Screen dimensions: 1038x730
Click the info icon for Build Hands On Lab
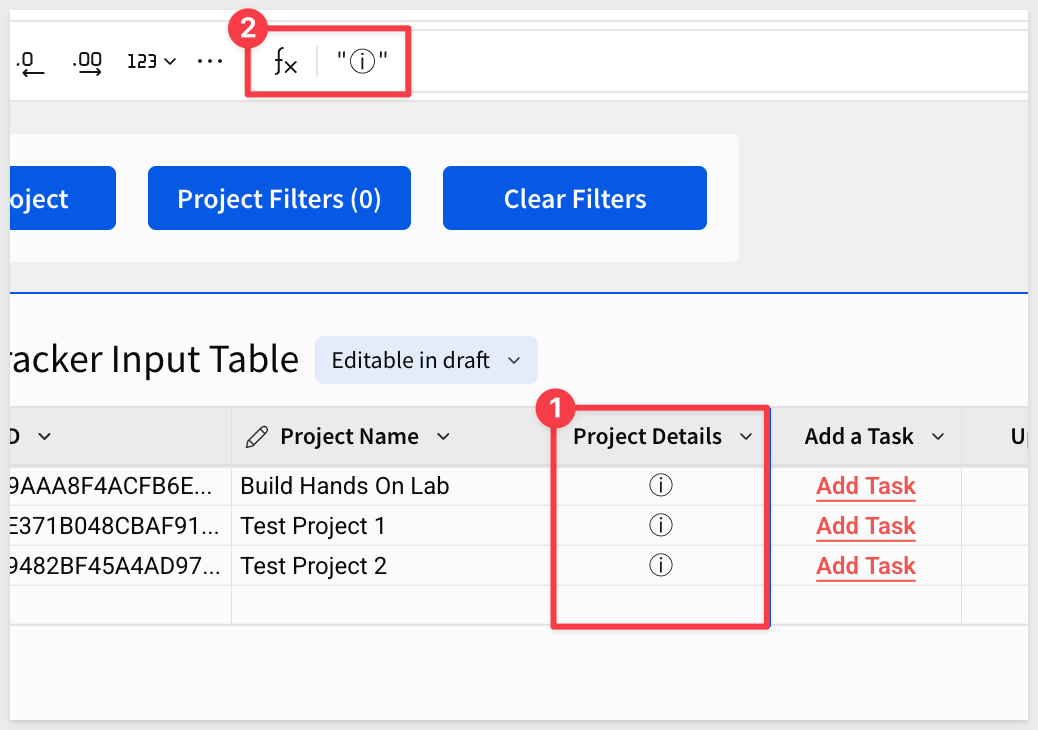click(x=661, y=485)
